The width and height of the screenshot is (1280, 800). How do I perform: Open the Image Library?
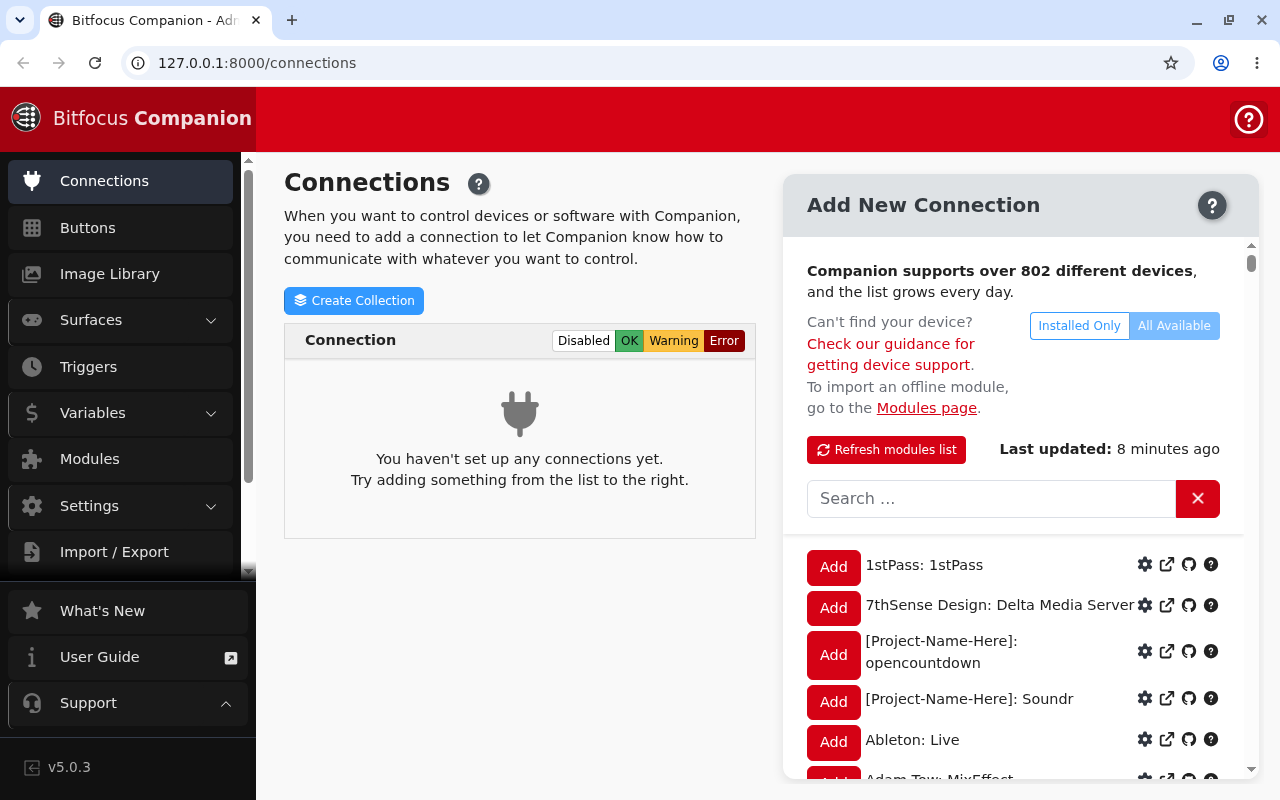coord(120,274)
